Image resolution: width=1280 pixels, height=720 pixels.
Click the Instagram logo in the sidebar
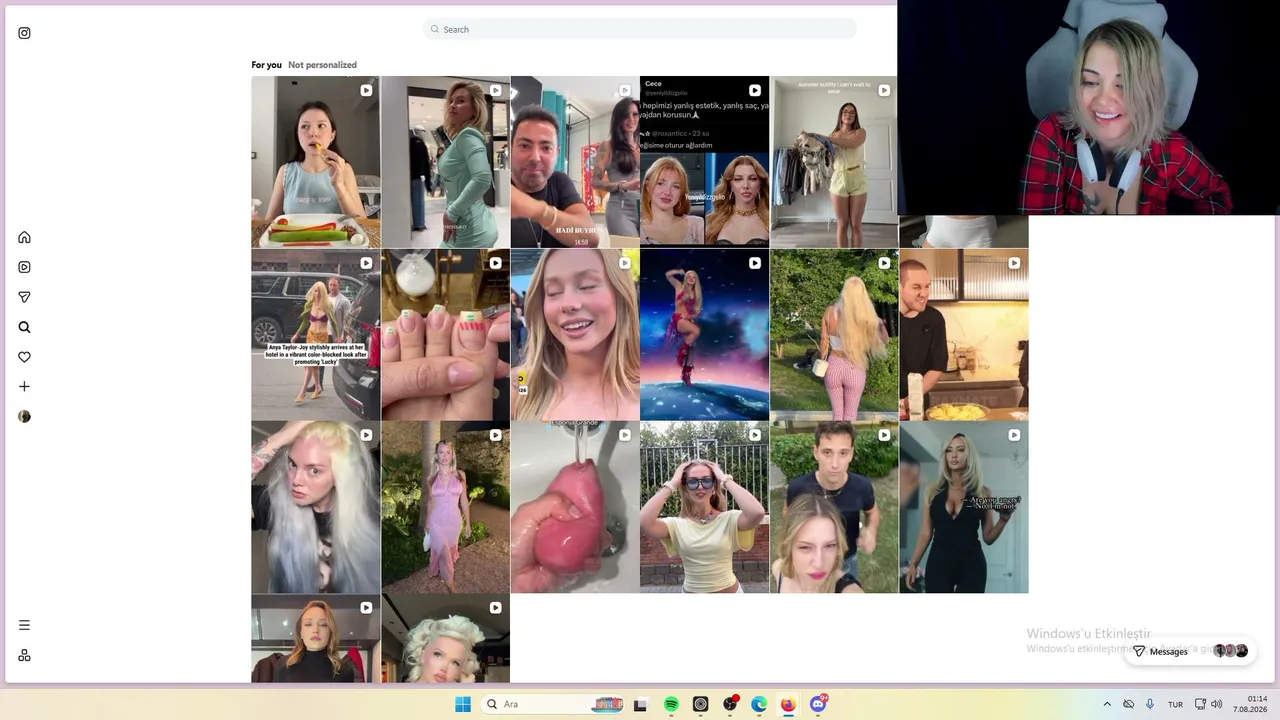[24, 33]
